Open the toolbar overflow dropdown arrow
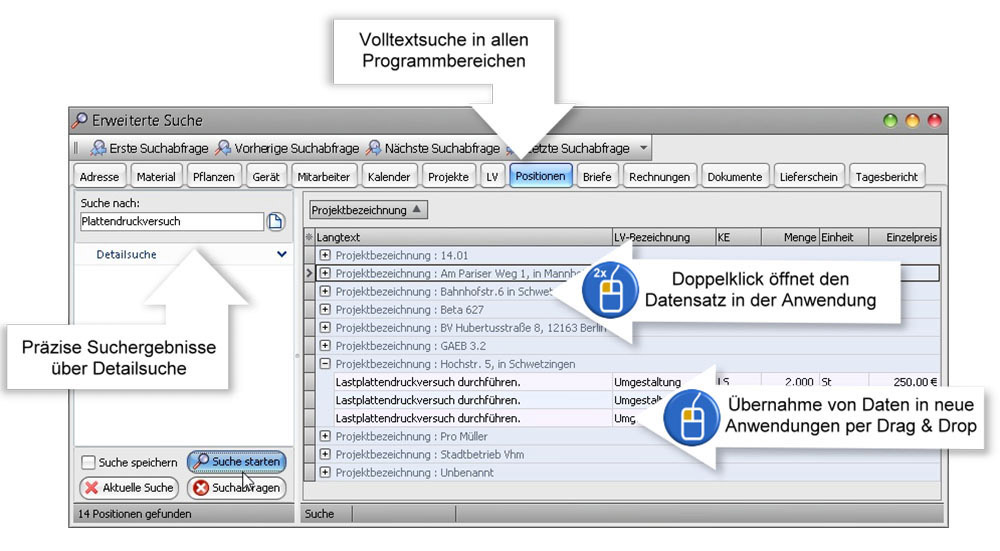Viewport: 1000px width, 551px height. 644,148
